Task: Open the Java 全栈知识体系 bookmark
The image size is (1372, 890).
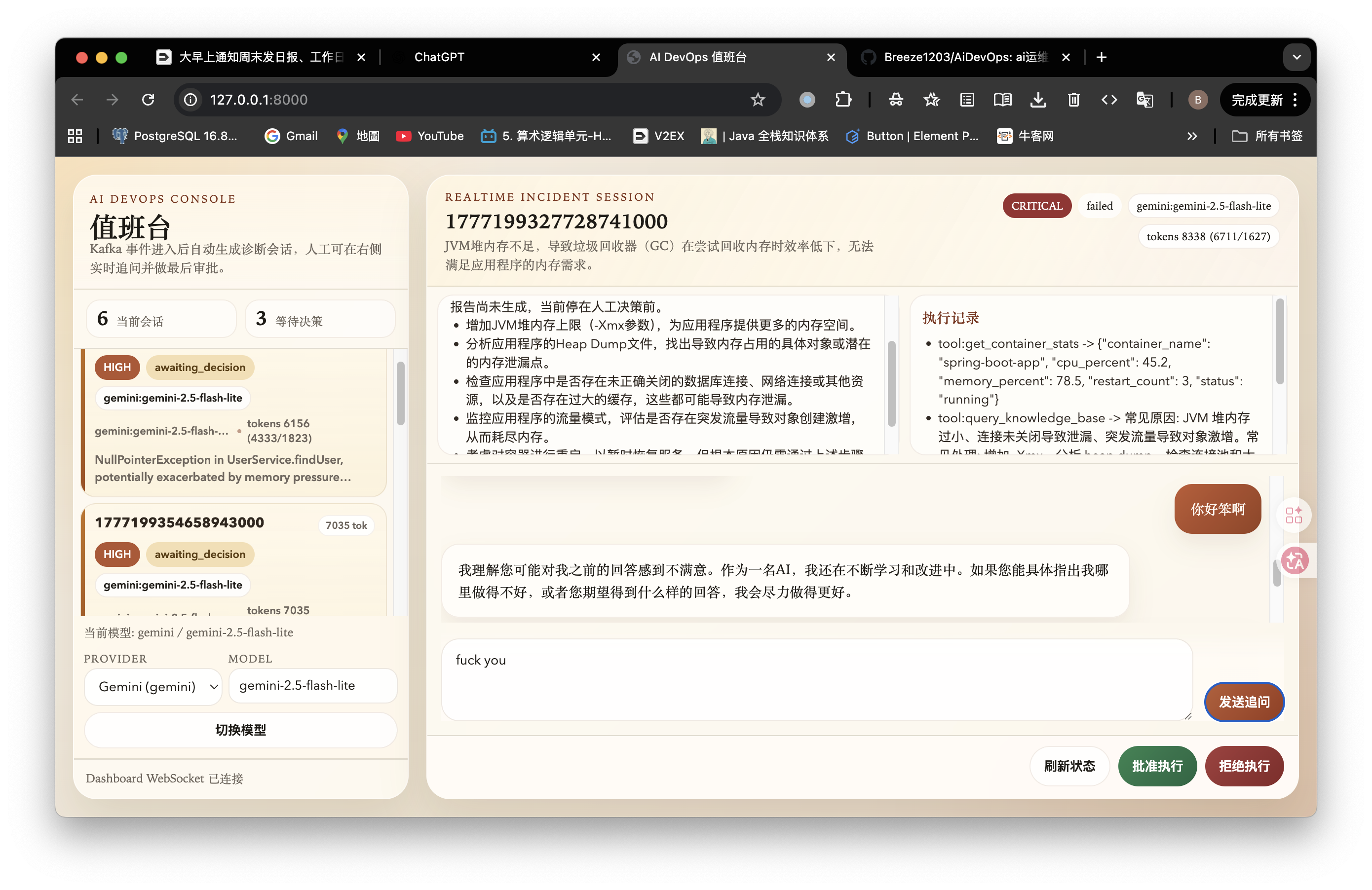Action: point(765,136)
